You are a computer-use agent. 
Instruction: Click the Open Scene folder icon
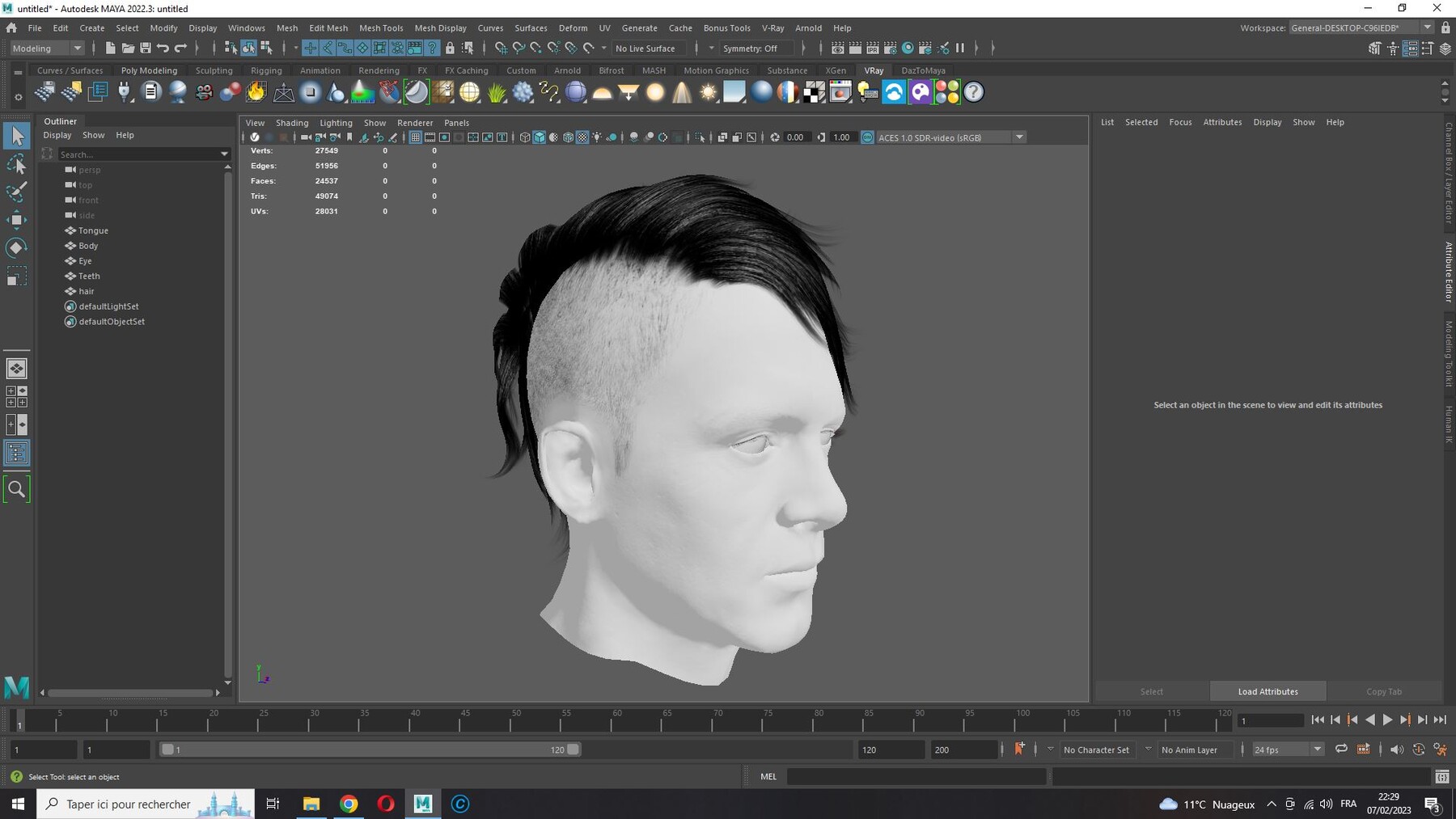[128, 49]
